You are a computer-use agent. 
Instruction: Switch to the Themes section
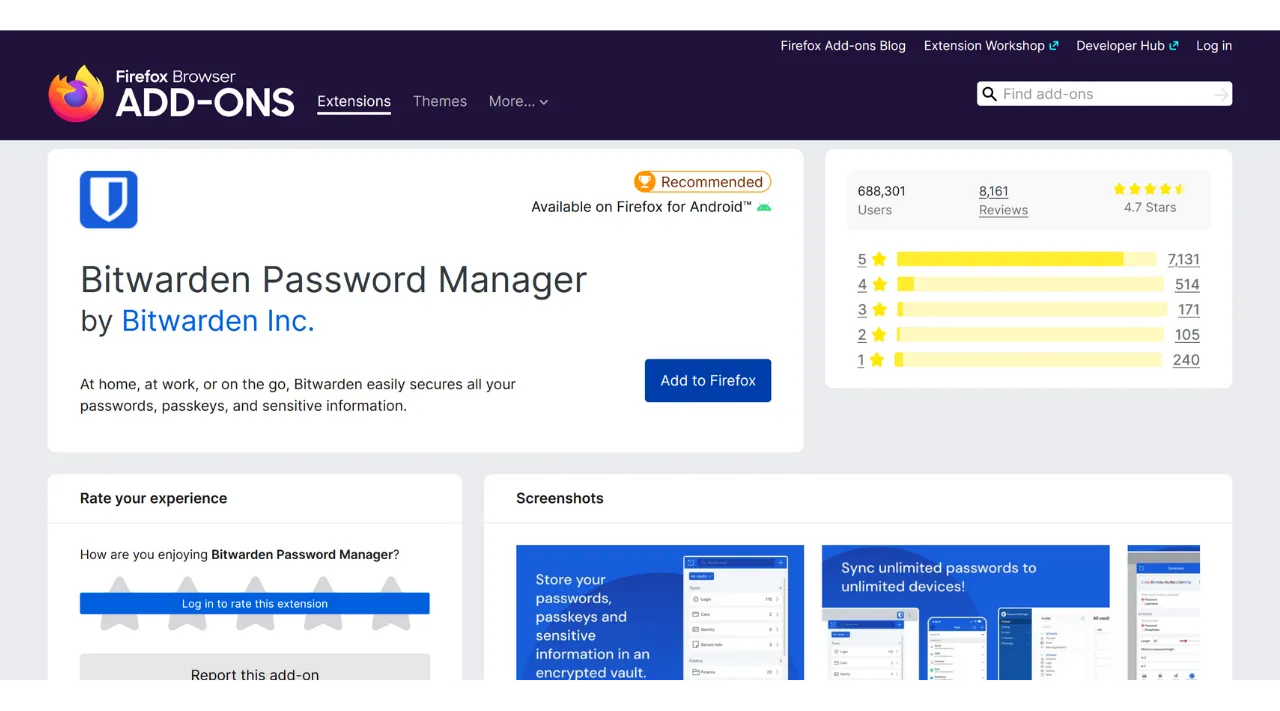pyautogui.click(x=440, y=101)
